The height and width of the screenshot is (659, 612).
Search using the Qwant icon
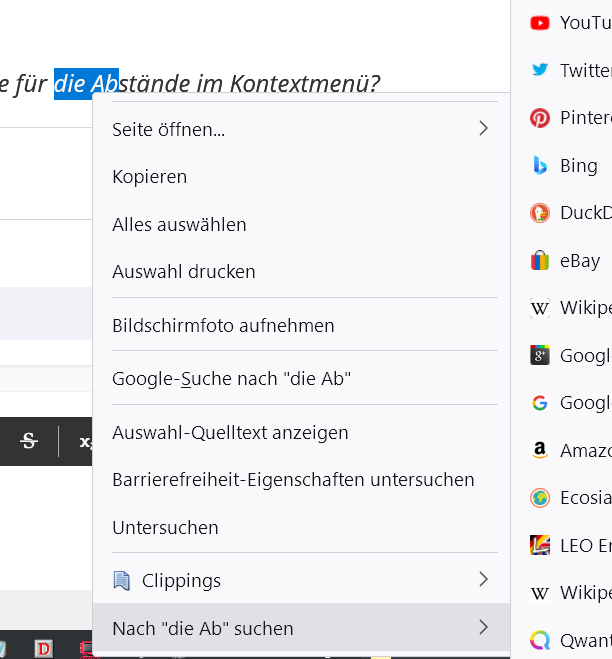tap(540, 640)
